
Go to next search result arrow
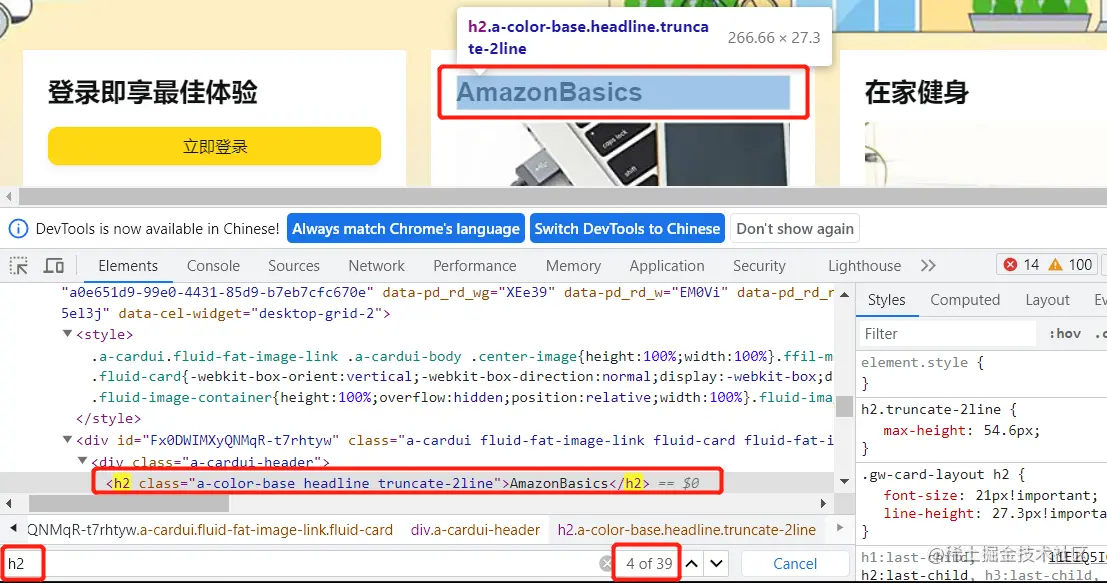click(x=717, y=563)
